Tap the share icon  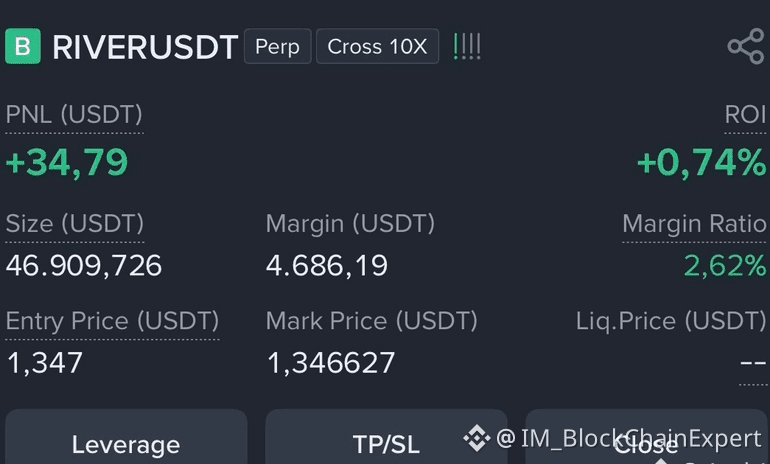coord(746,46)
